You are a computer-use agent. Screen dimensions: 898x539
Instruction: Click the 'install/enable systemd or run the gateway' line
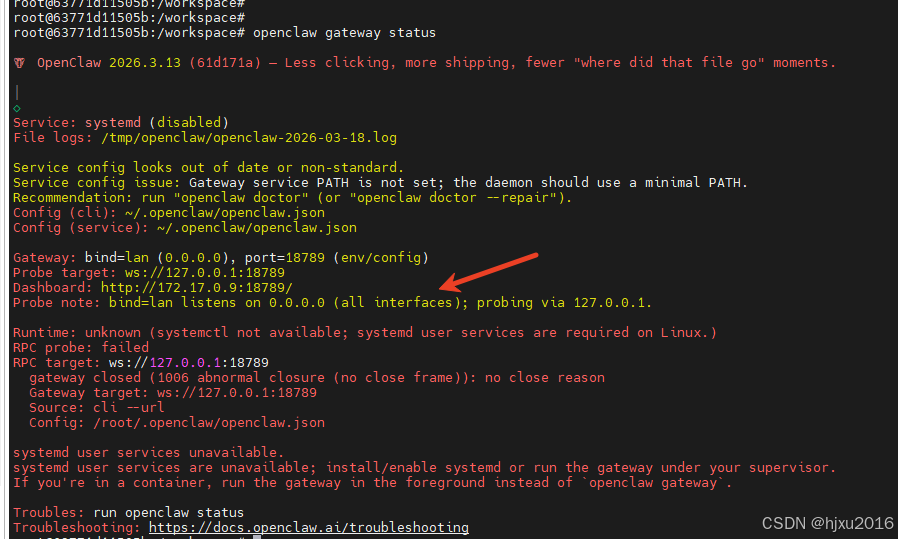[x=424, y=467]
